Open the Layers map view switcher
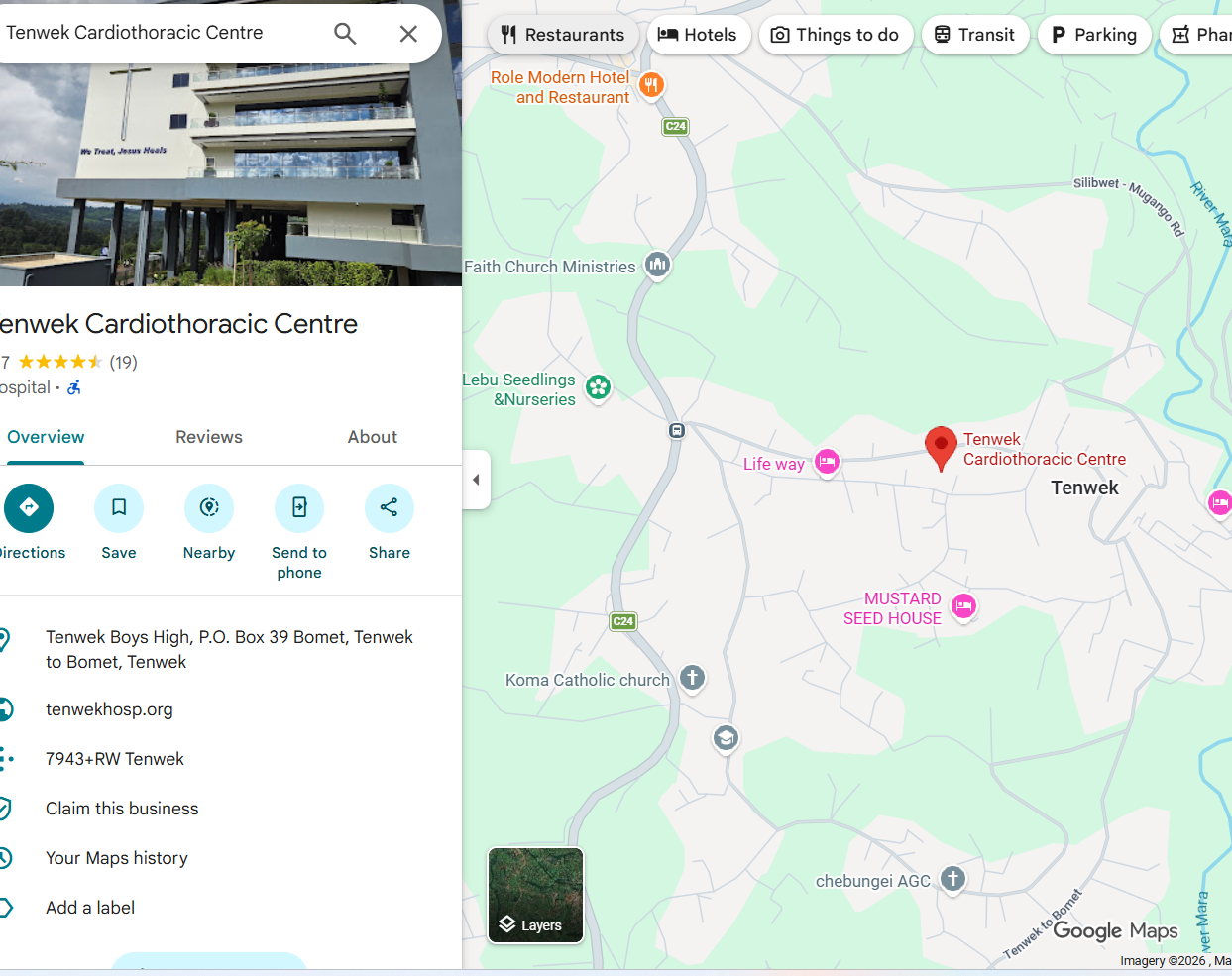This screenshot has width=1232, height=976. (536, 896)
